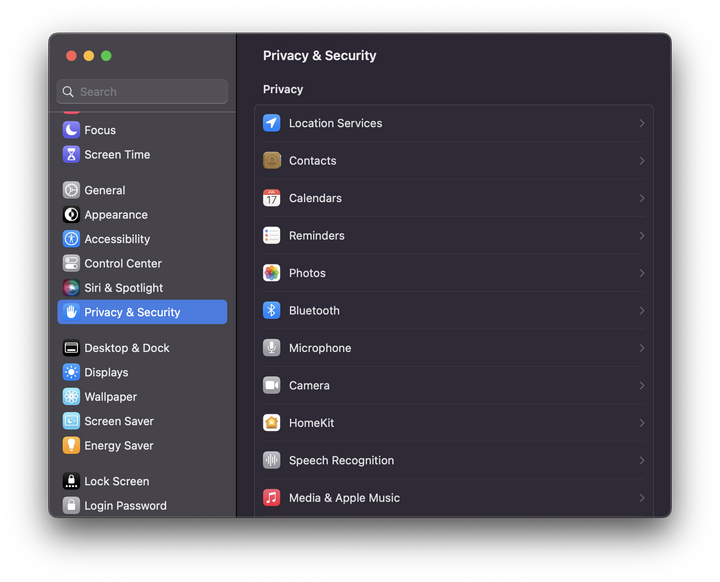Click the HomeKit house icon
This screenshot has width=720, height=582.
click(271, 423)
